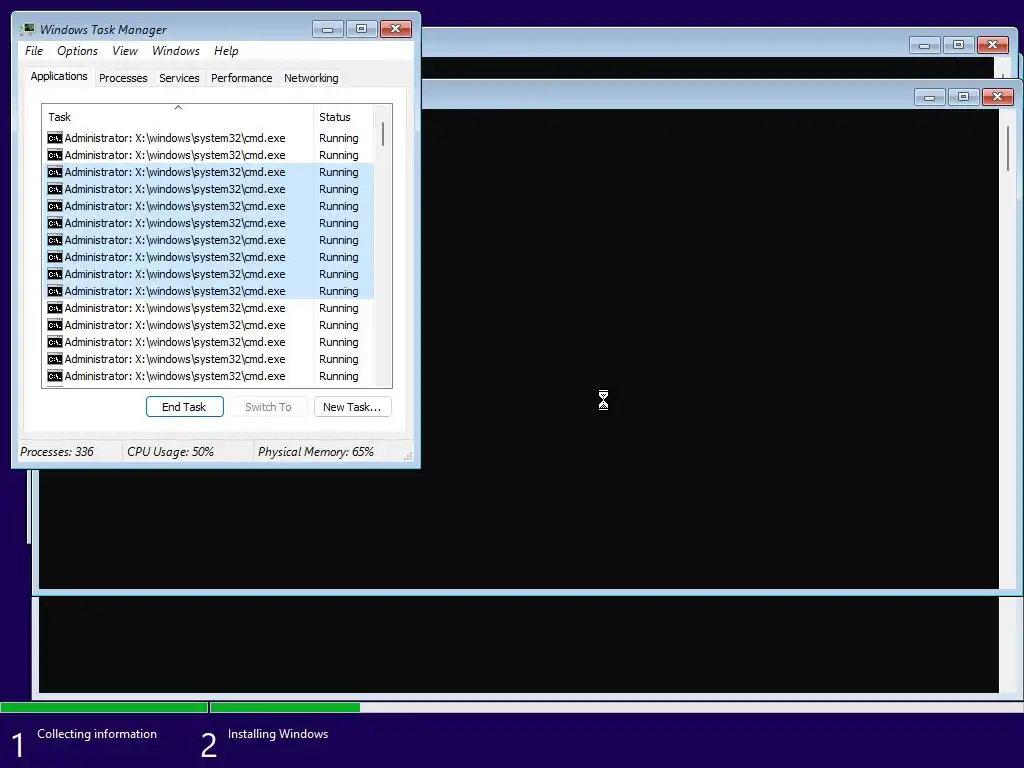Click the Installing Windows step label
The width and height of the screenshot is (1024, 768).
coord(278,734)
